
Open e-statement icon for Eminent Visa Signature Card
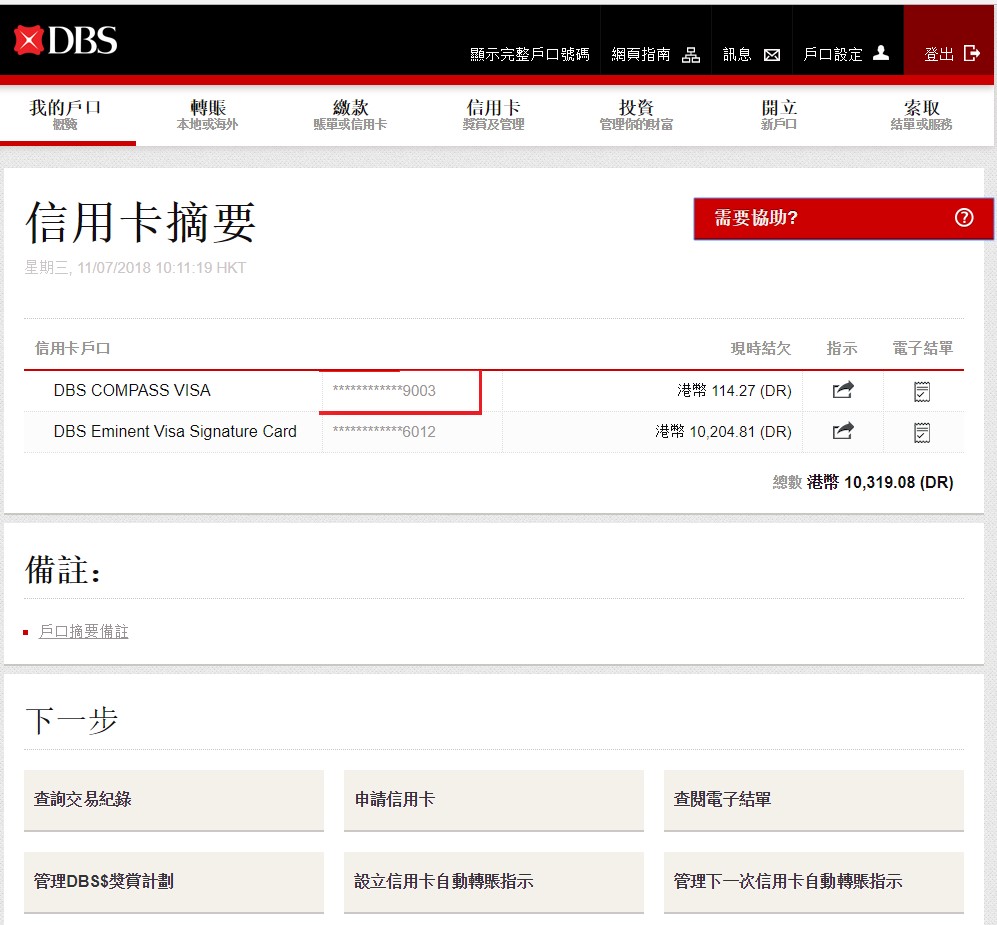pos(922,432)
